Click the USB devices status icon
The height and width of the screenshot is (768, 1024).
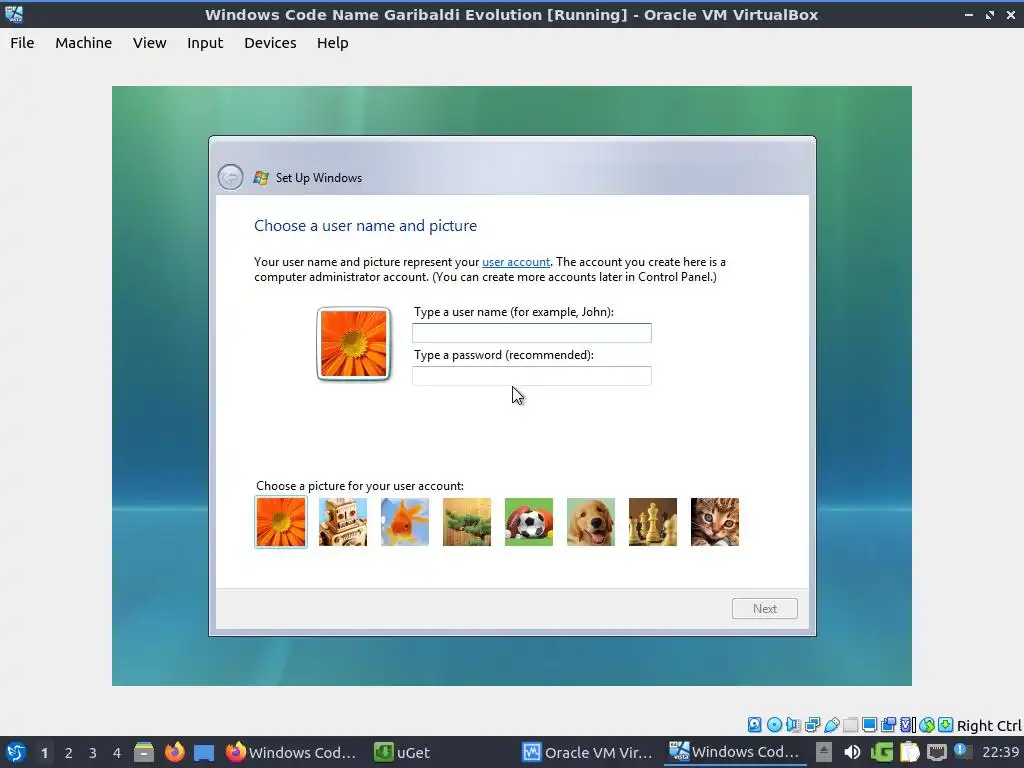point(831,724)
